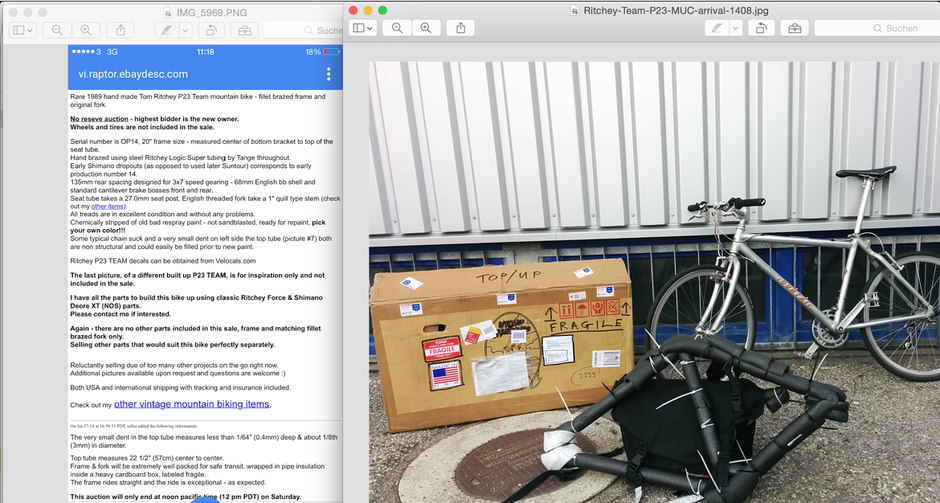The height and width of the screenshot is (503, 940).
Task: Rotate the IMG_5969.PNG image
Action: (211, 30)
